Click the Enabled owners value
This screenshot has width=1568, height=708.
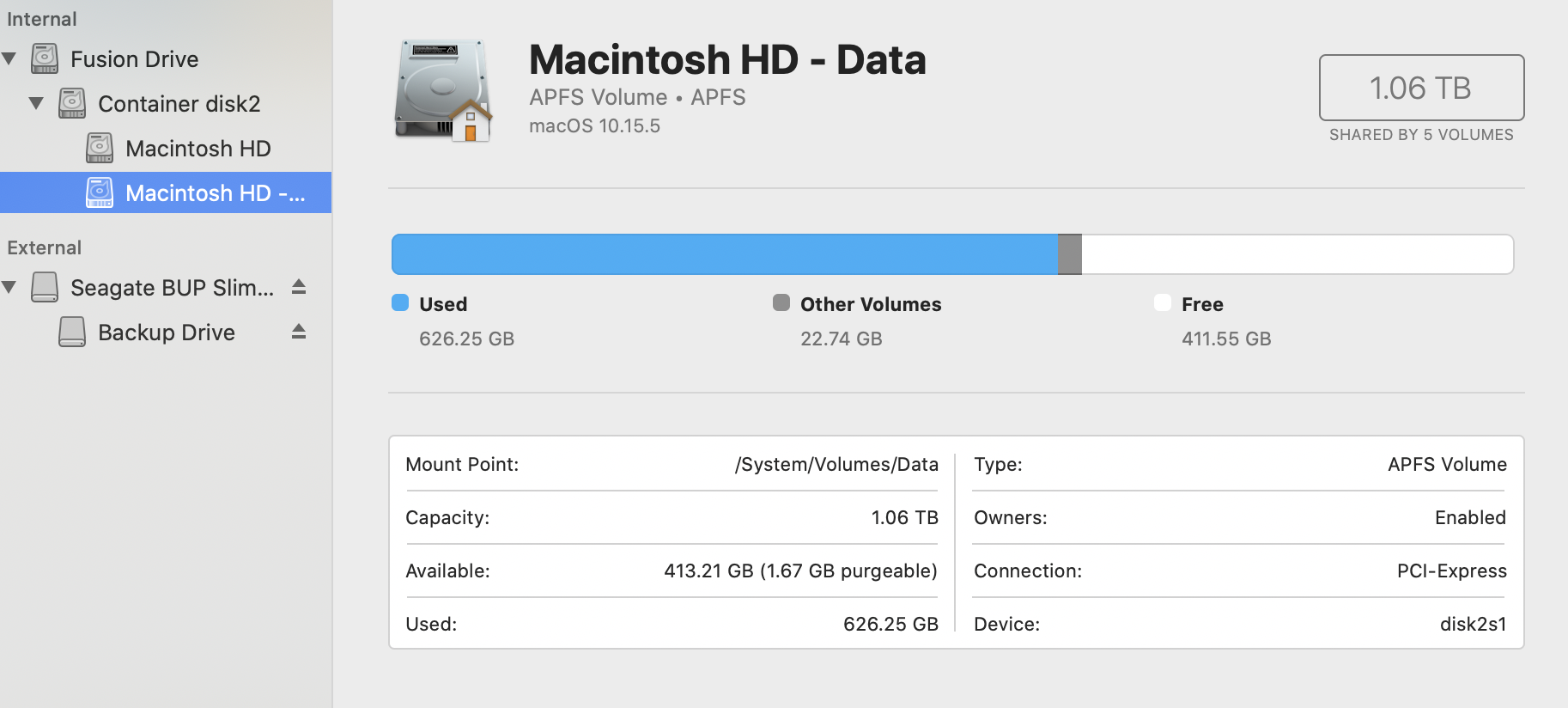point(1470,518)
